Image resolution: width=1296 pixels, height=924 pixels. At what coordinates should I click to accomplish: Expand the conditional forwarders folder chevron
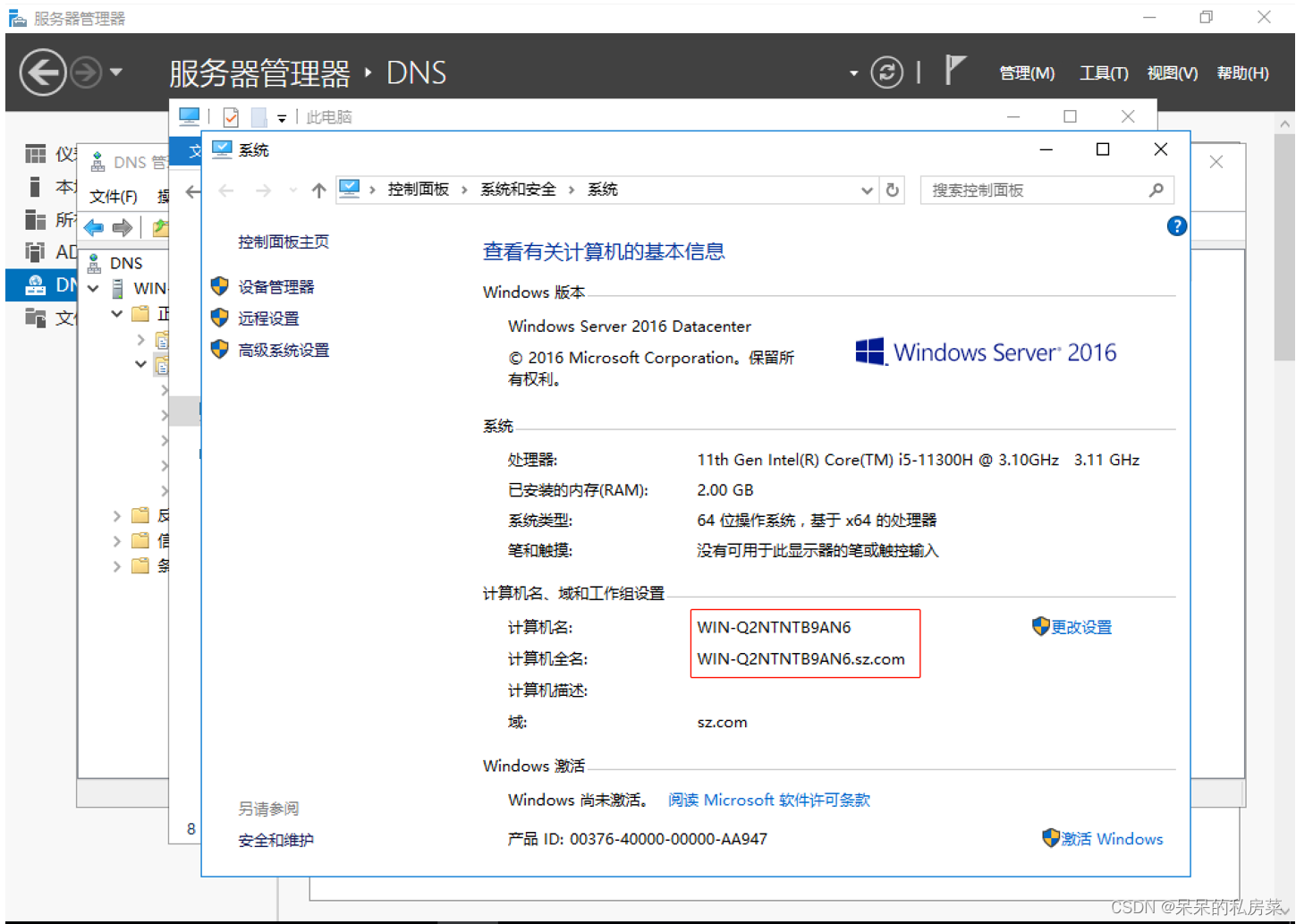tap(117, 565)
